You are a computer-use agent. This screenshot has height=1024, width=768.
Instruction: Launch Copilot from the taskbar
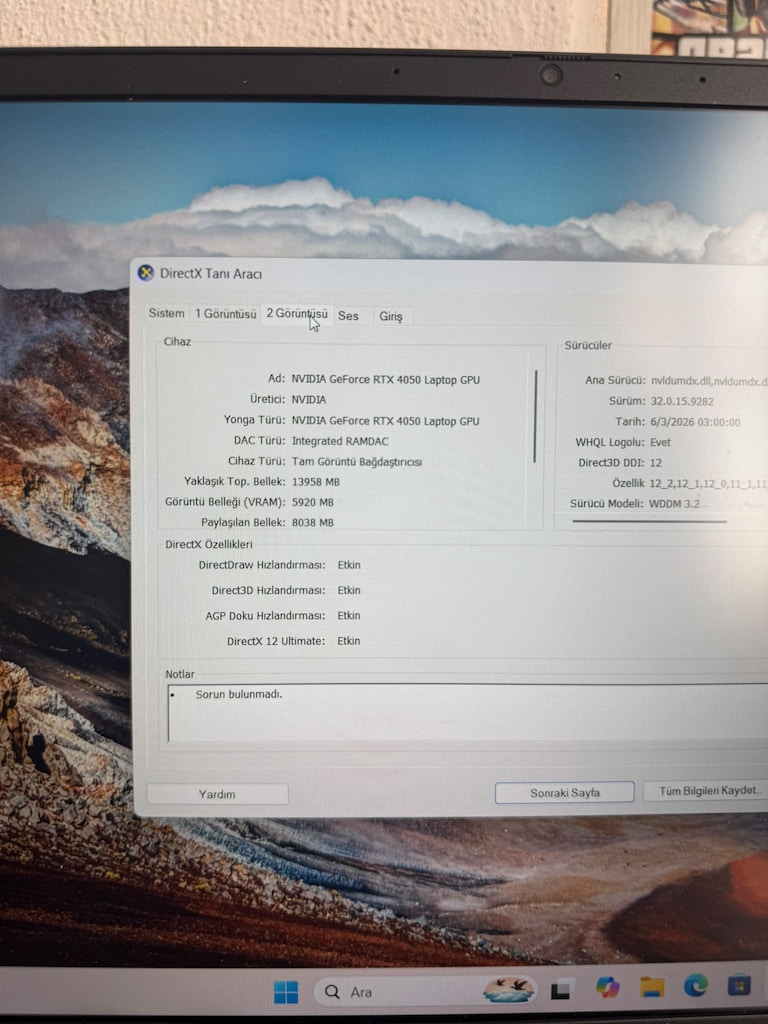(x=607, y=987)
